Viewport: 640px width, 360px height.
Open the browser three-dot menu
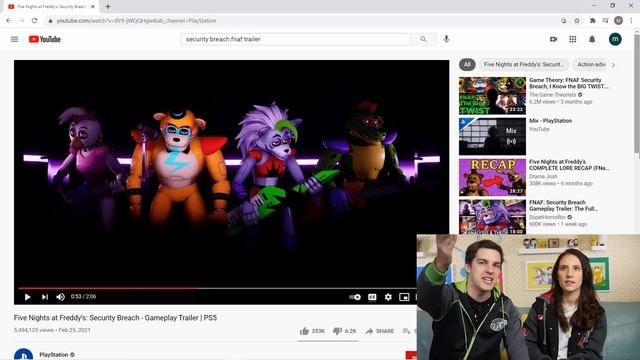[631, 20]
